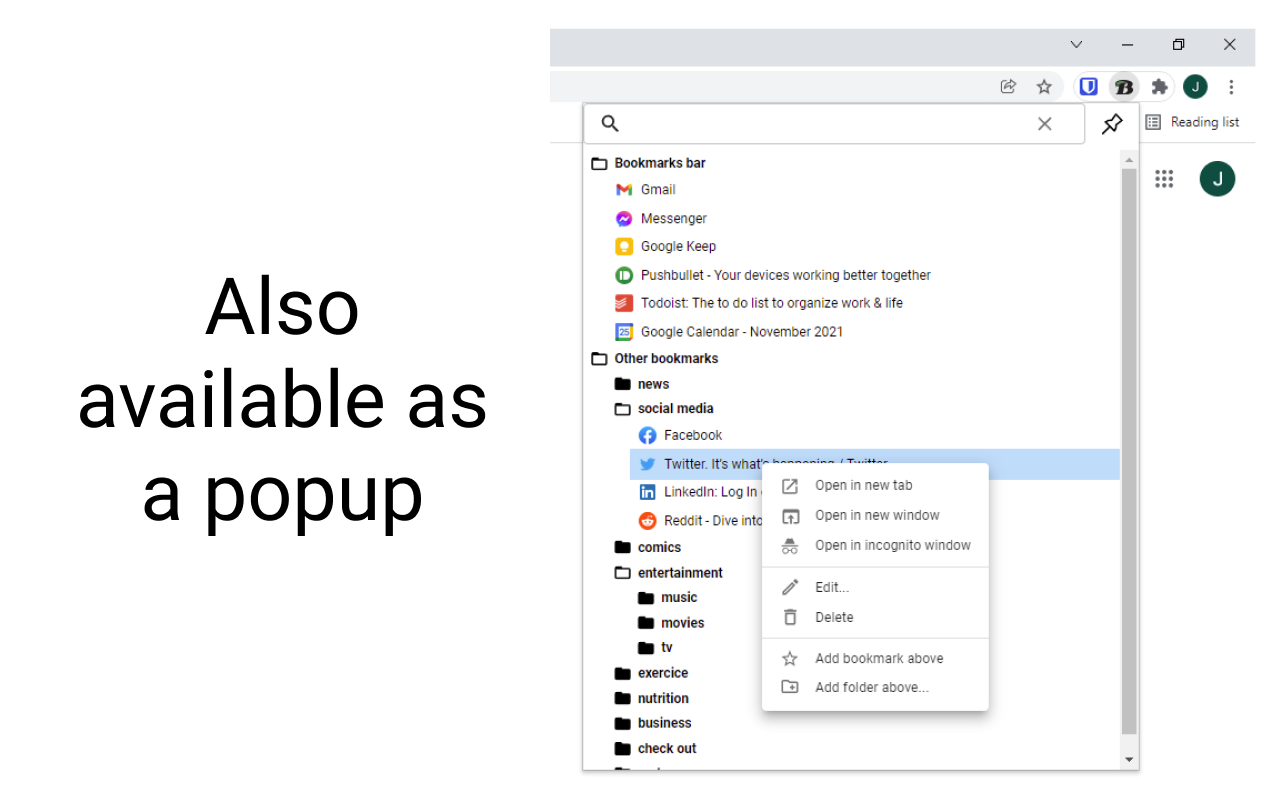Open Chrome profile avatar J in toolbar
The height and width of the screenshot is (800, 1280).
1195,87
